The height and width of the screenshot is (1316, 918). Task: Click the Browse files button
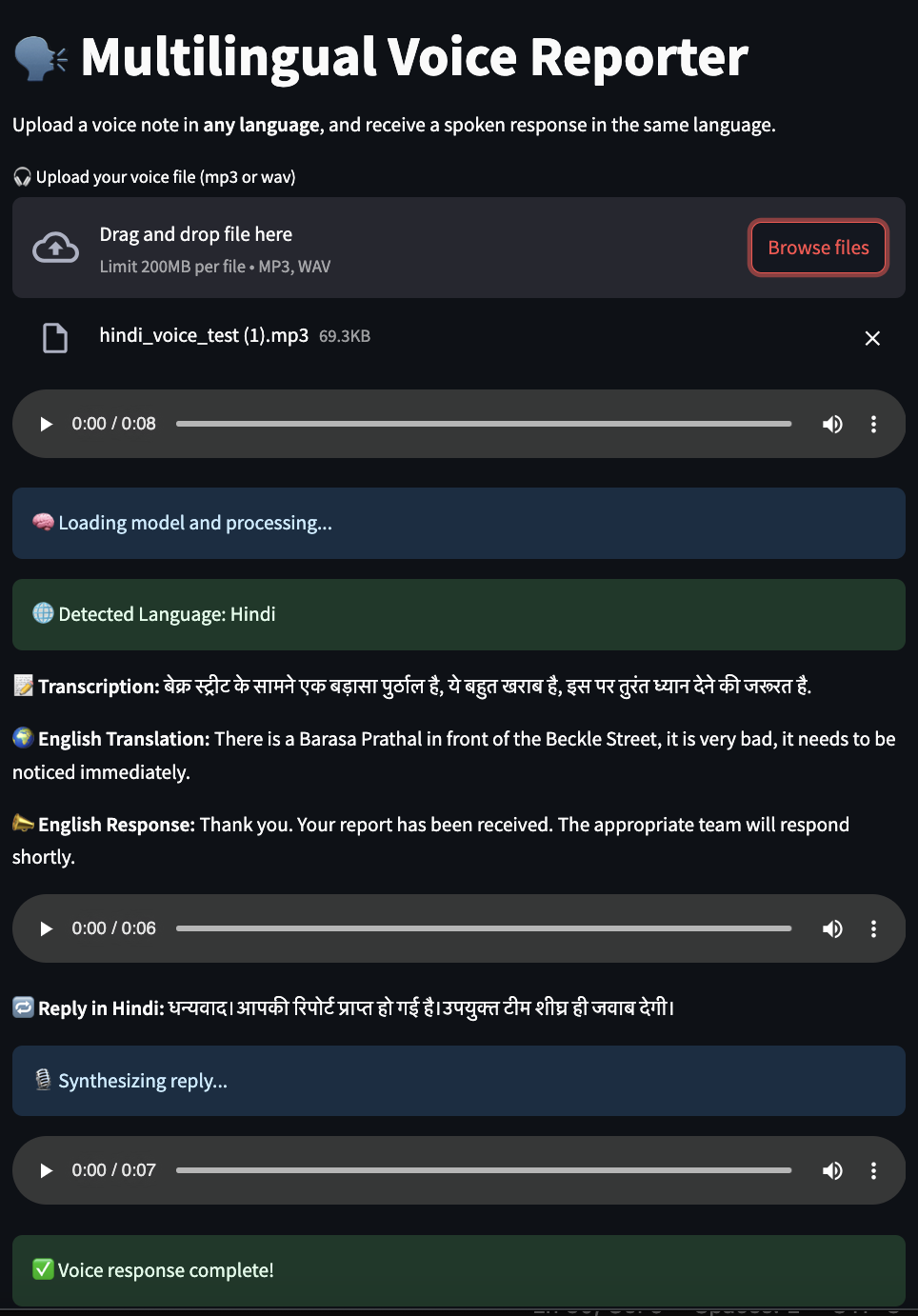818,248
